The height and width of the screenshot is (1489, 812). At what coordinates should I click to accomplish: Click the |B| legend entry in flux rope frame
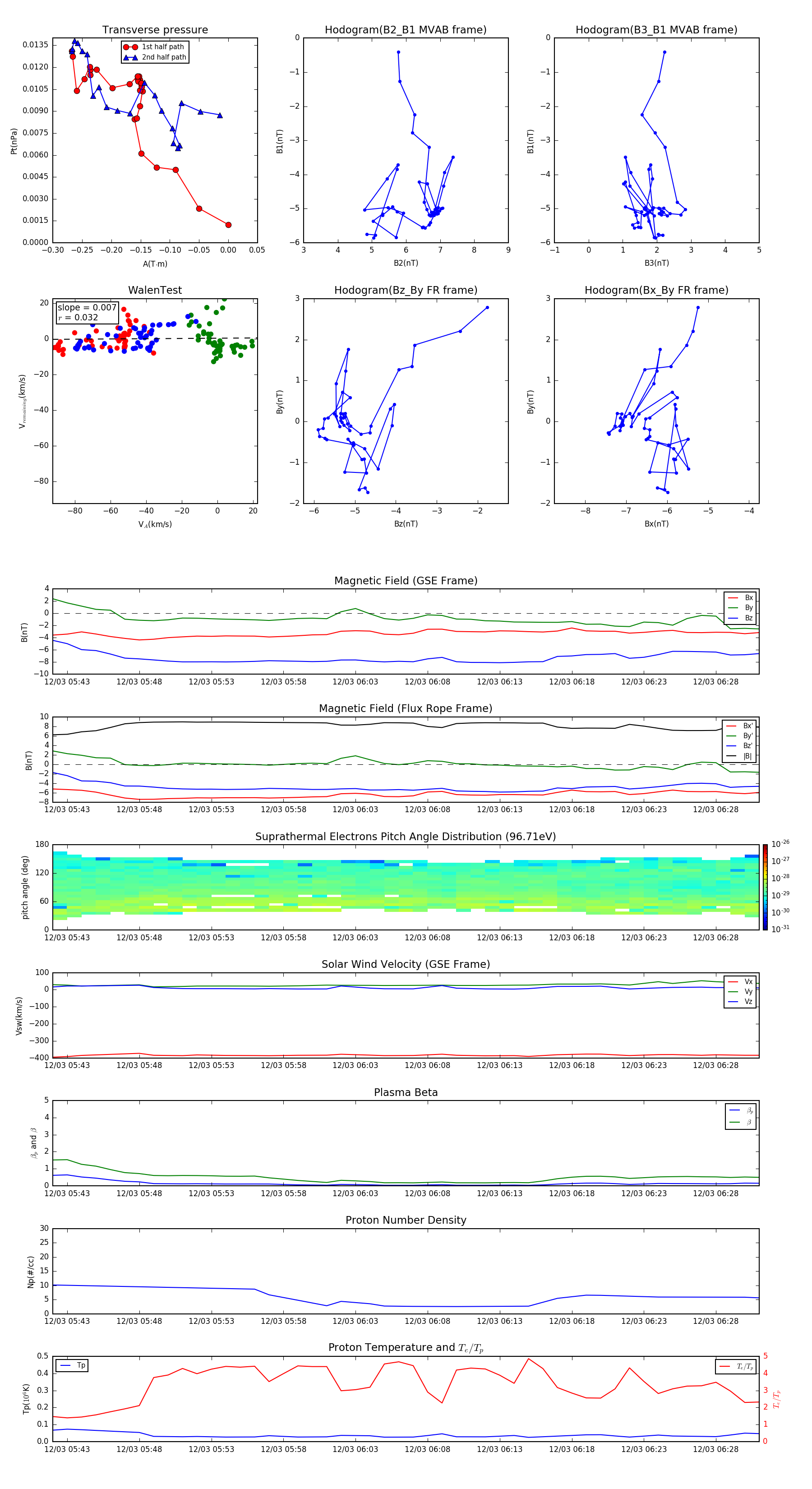pyautogui.click(x=740, y=756)
